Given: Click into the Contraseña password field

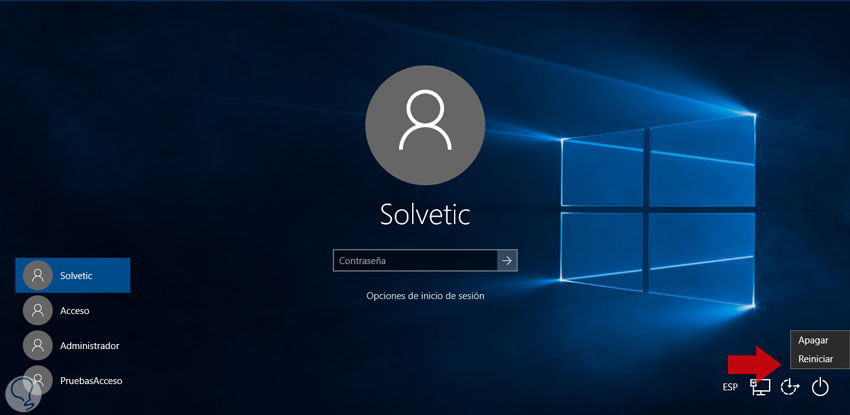Looking at the screenshot, I should click(415, 261).
